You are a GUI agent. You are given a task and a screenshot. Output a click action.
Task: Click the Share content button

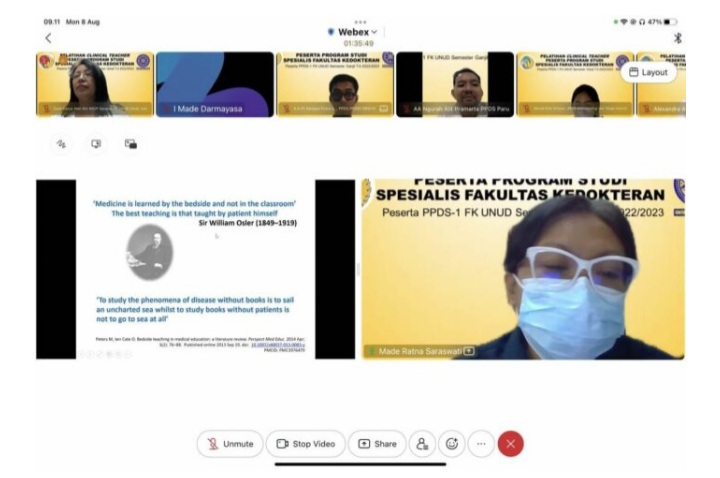click(377, 444)
